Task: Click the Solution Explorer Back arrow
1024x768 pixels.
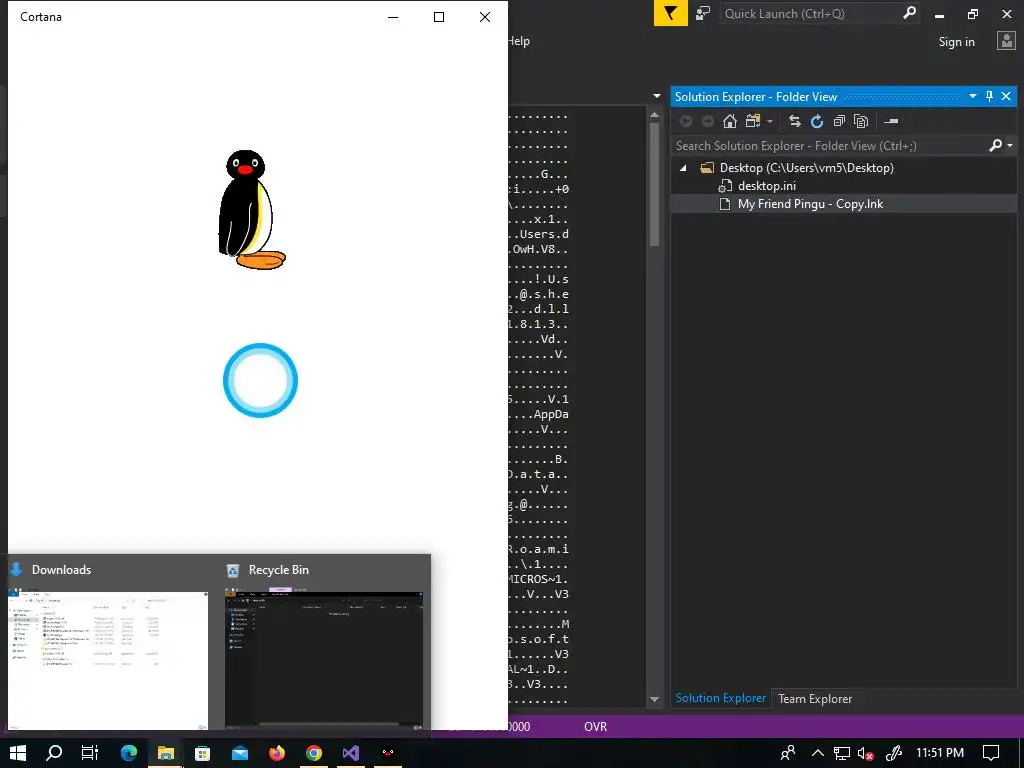Action: click(x=686, y=121)
